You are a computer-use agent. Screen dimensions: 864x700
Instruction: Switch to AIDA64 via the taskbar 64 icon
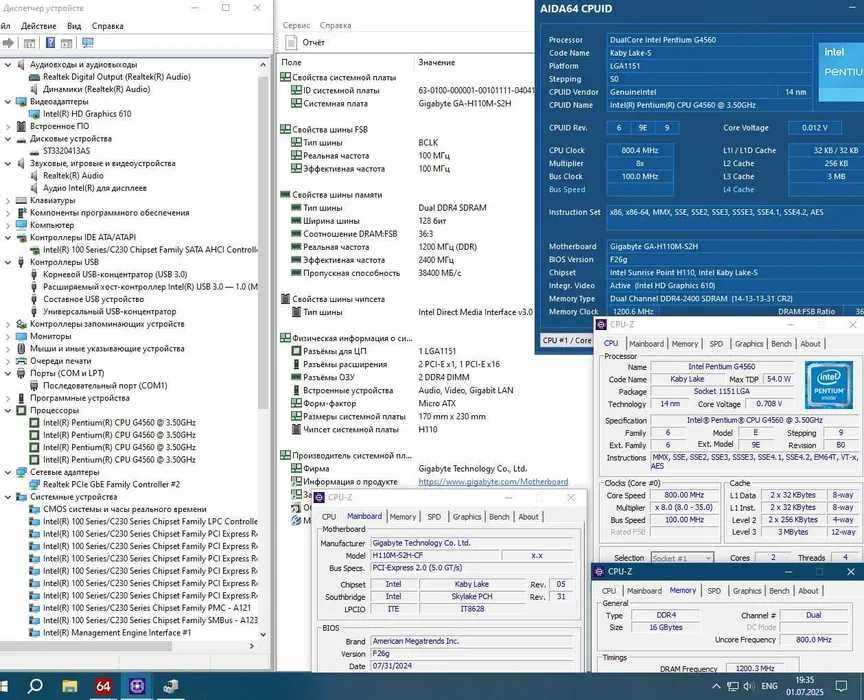point(103,686)
